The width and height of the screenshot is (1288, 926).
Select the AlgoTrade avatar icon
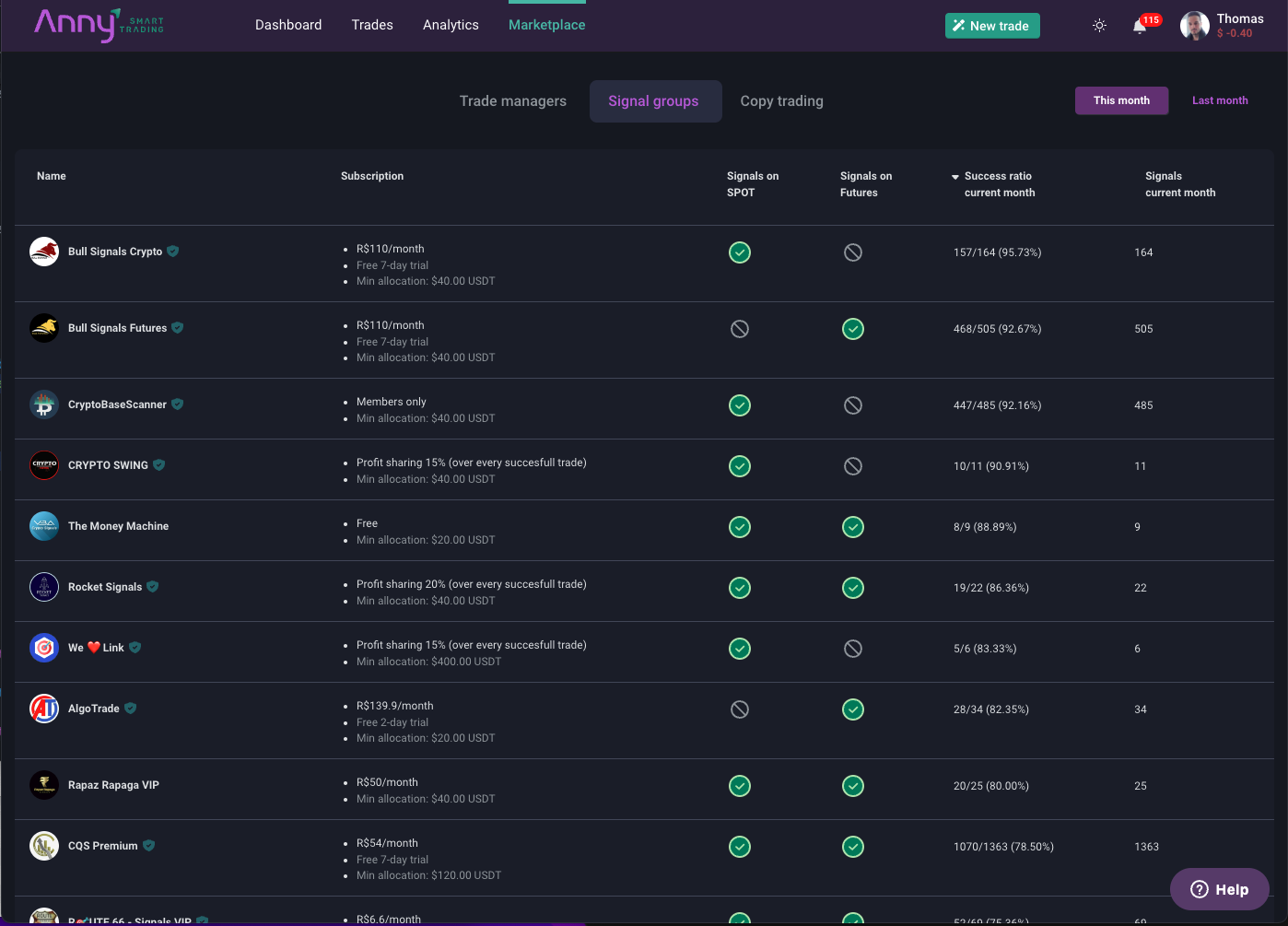coord(43,709)
